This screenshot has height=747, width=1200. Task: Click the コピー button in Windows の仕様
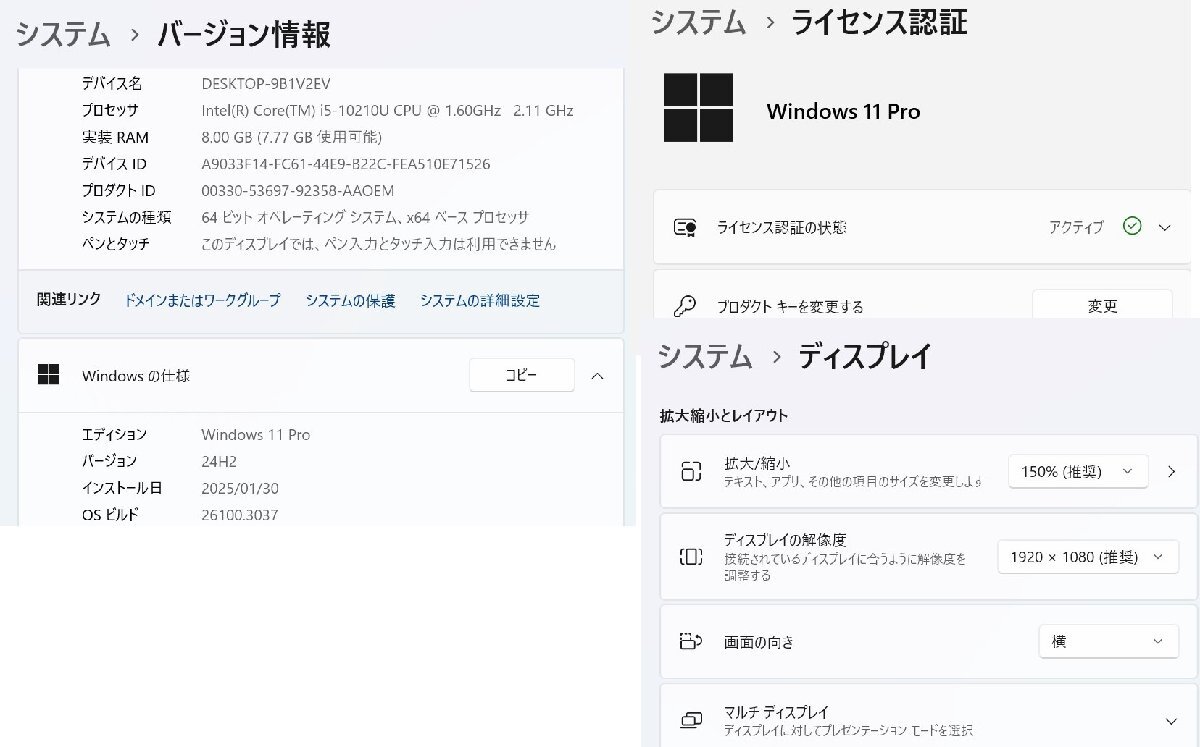[x=521, y=375]
